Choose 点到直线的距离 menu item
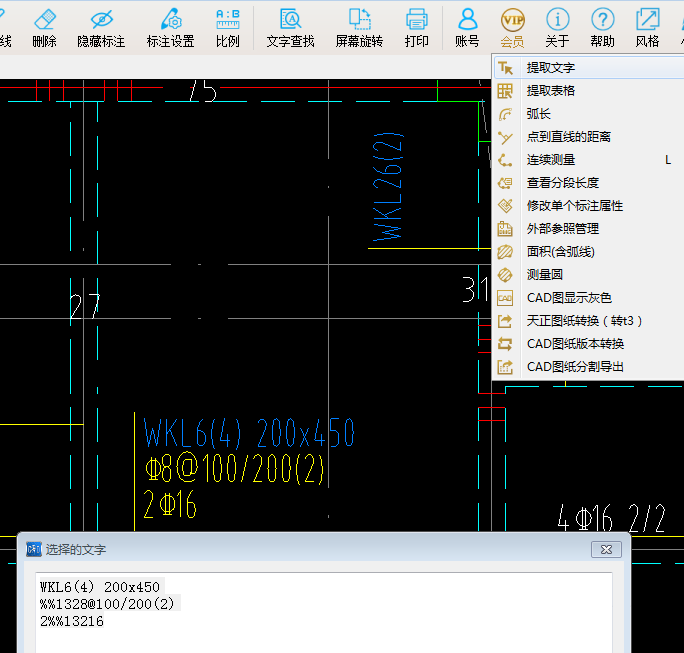 (589, 137)
